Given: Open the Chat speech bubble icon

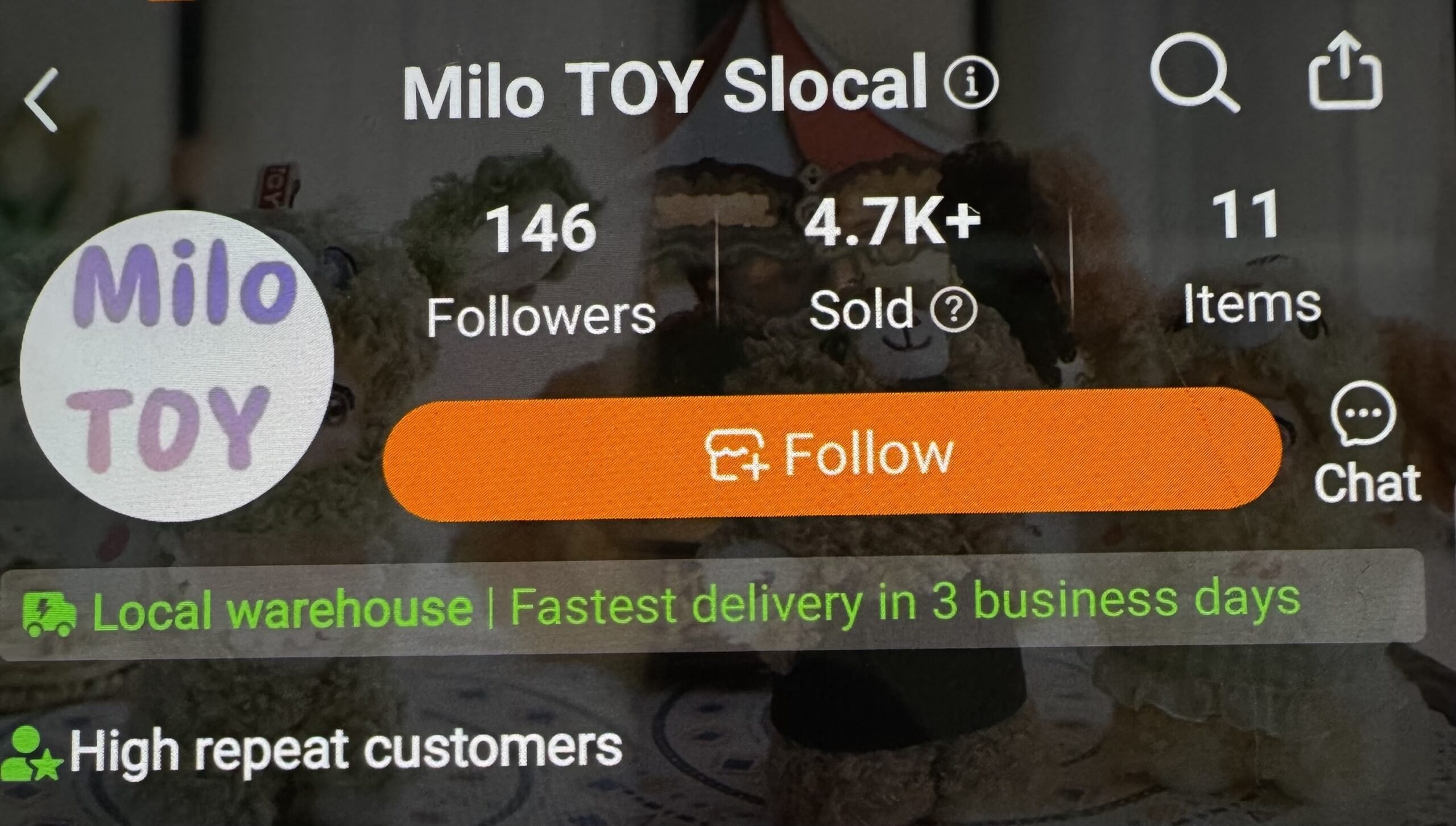Looking at the screenshot, I should point(1363,413).
